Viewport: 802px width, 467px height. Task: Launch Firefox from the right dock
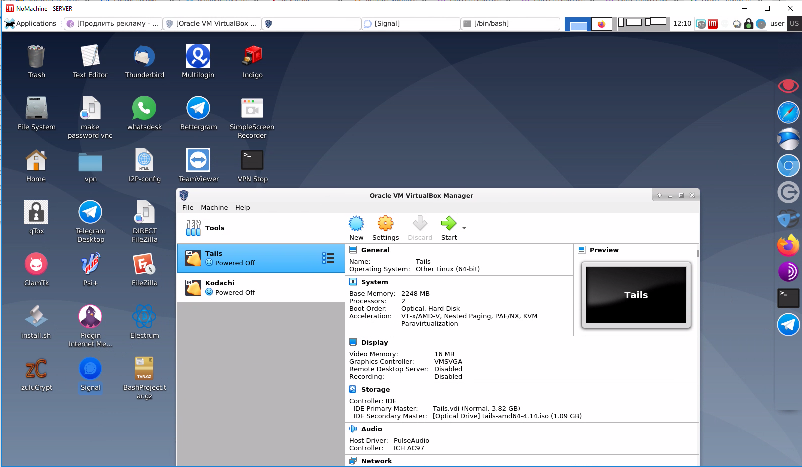point(788,245)
